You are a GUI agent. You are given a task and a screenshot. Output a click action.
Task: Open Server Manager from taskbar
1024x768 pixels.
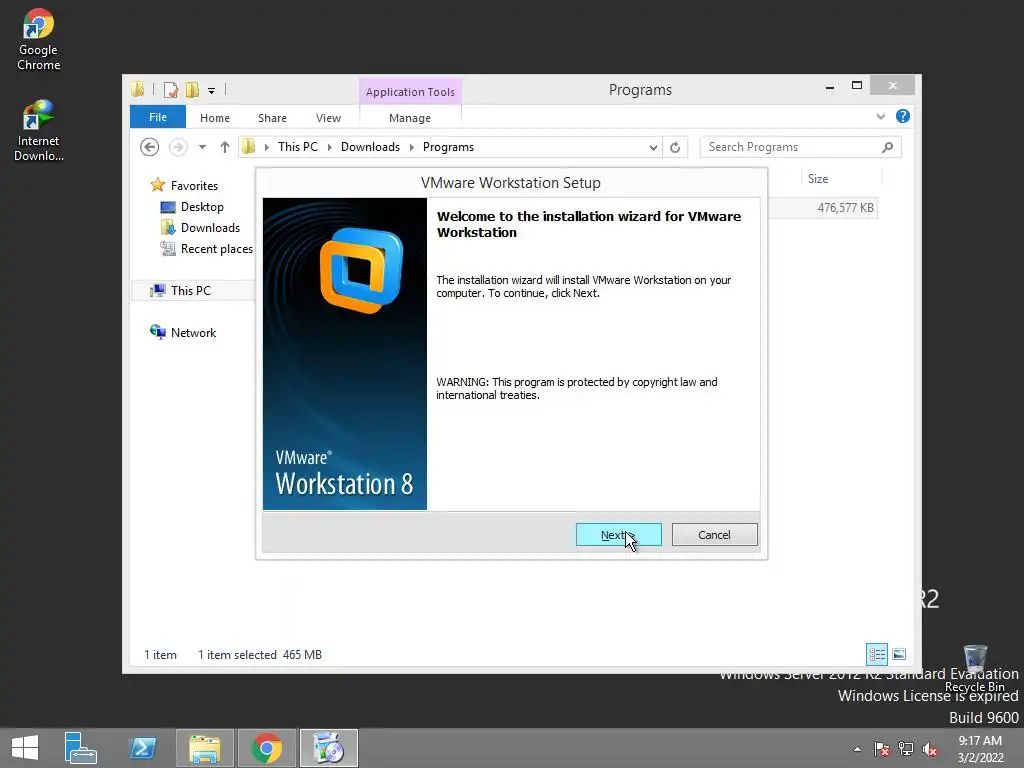(80, 748)
